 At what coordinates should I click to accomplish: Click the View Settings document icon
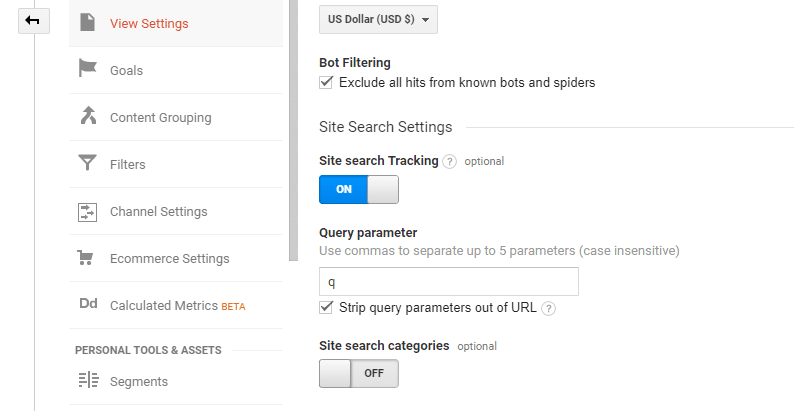click(x=88, y=22)
